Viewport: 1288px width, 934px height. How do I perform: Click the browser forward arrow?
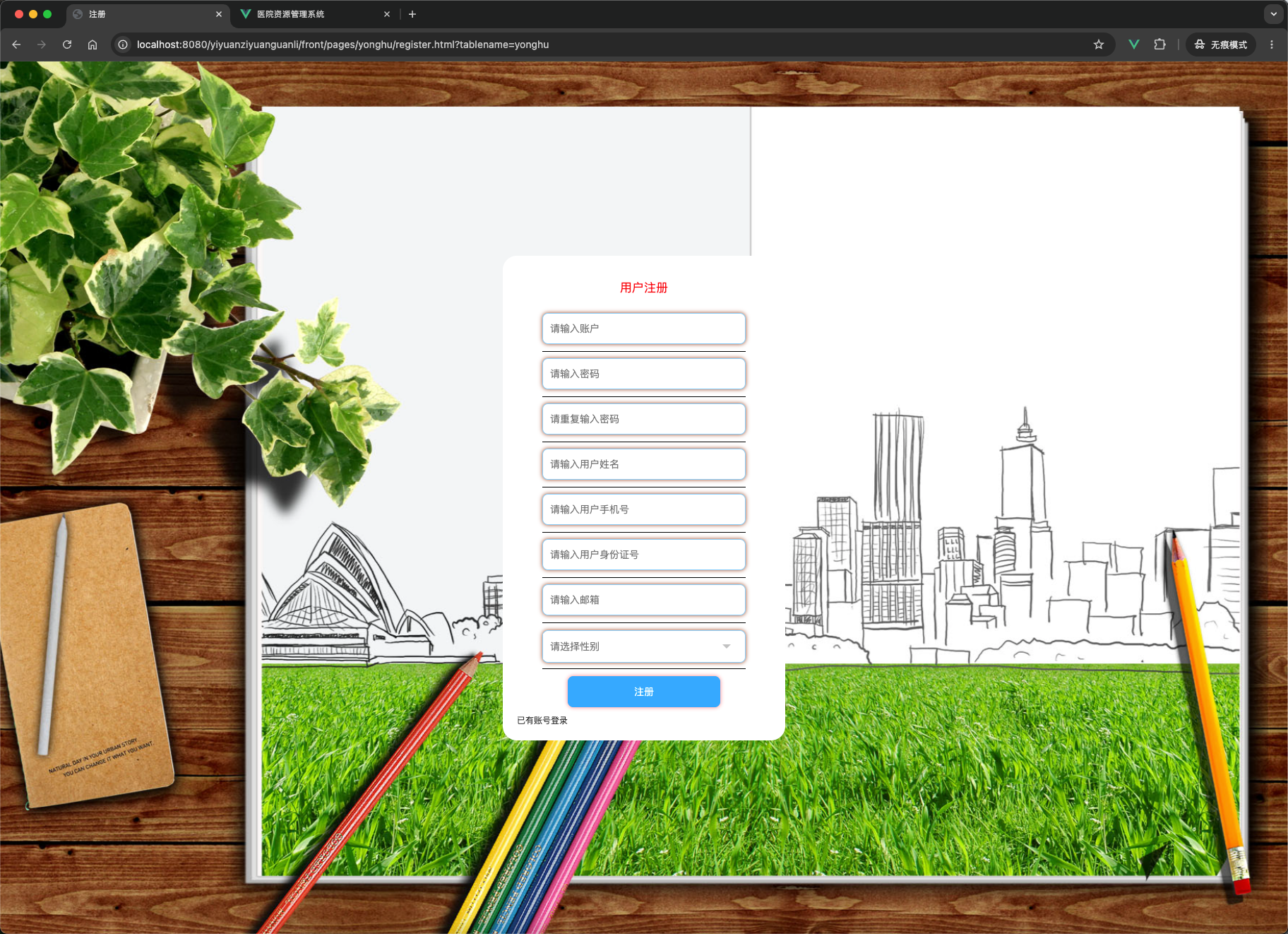pyautogui.click(x=42, y=45)
